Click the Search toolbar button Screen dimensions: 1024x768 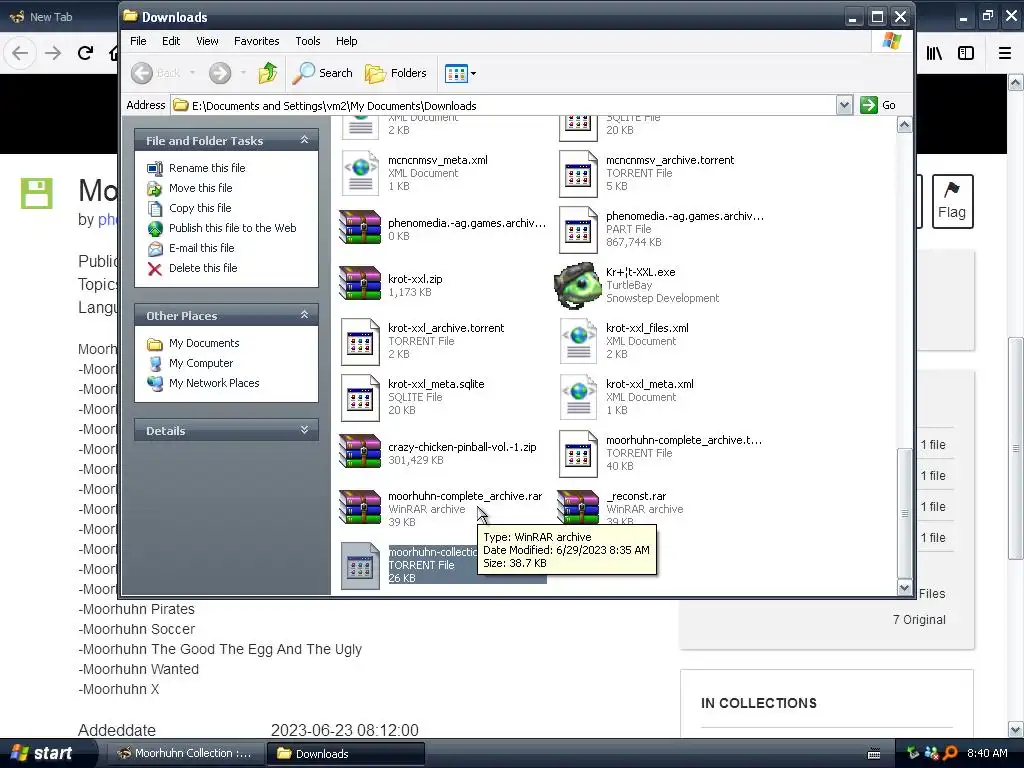coord(323,73)
